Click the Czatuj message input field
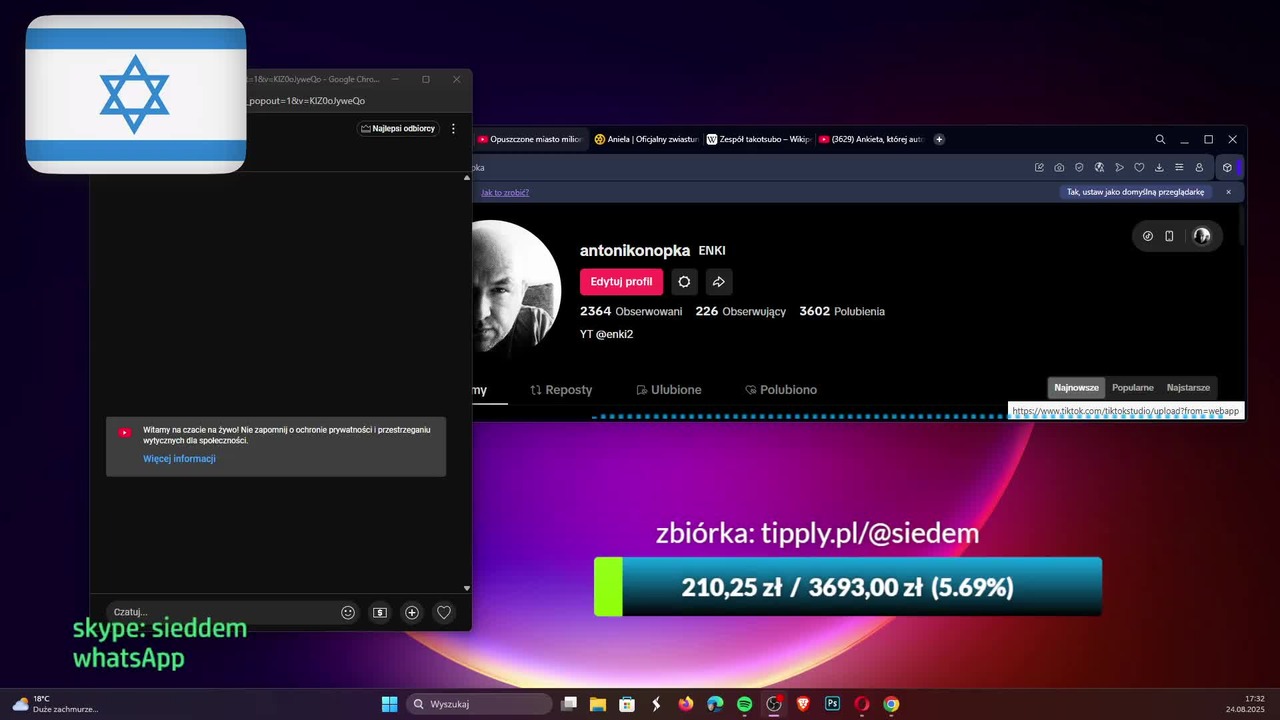Viewport: 1280px width, 720px height. [x=220, y=612]
